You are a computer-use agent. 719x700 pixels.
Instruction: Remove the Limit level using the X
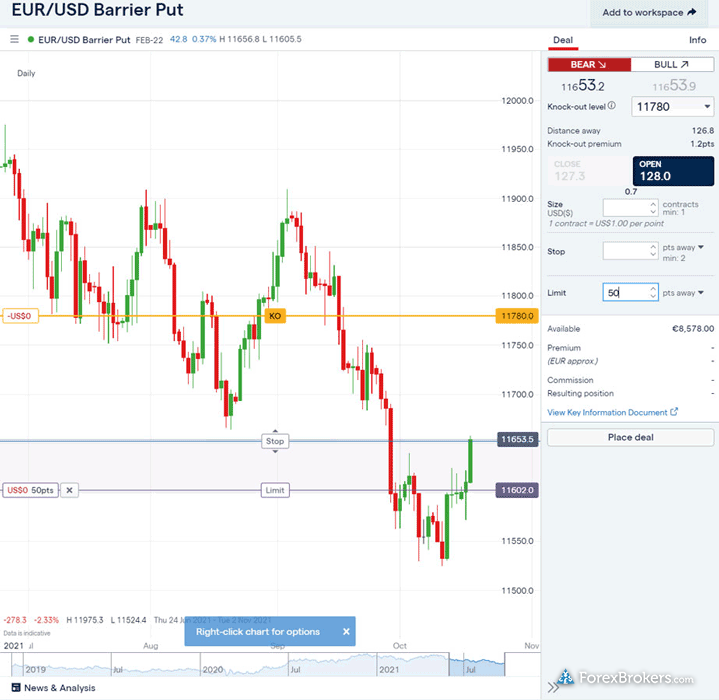point(69,490)
